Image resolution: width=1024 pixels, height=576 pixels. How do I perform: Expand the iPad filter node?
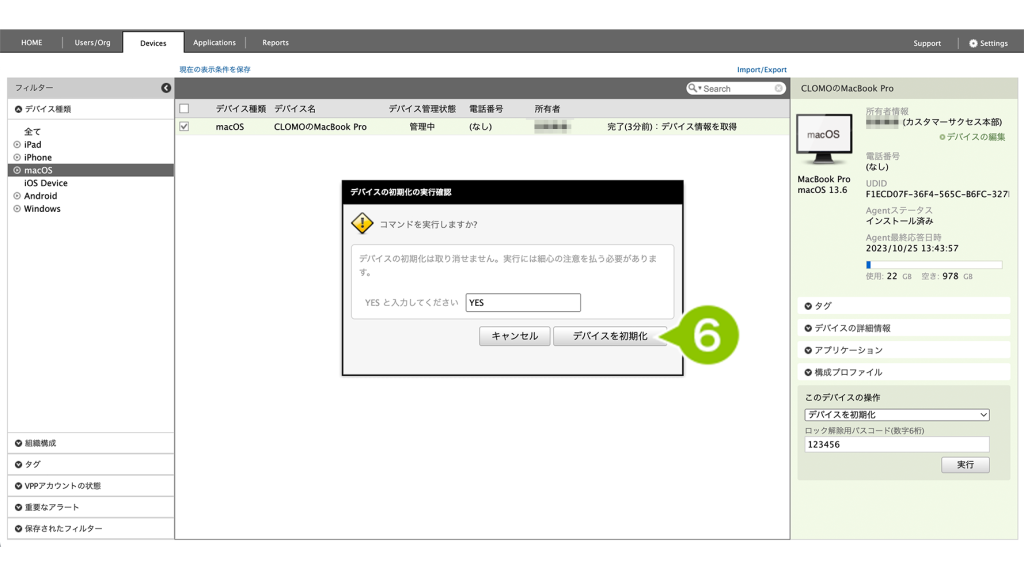click(17, 144)
